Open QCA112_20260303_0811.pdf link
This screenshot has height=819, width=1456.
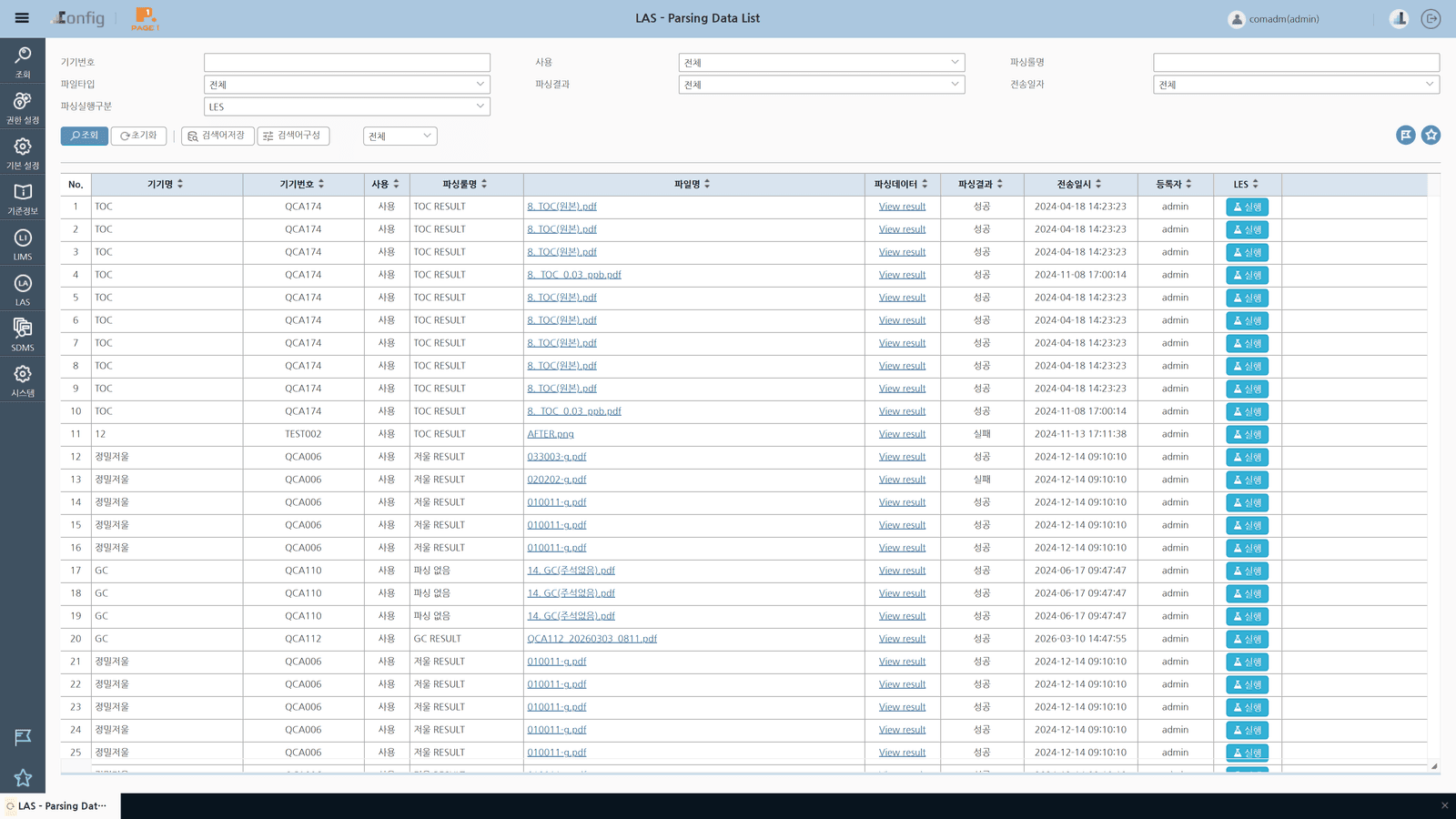(x=591, y=639)
